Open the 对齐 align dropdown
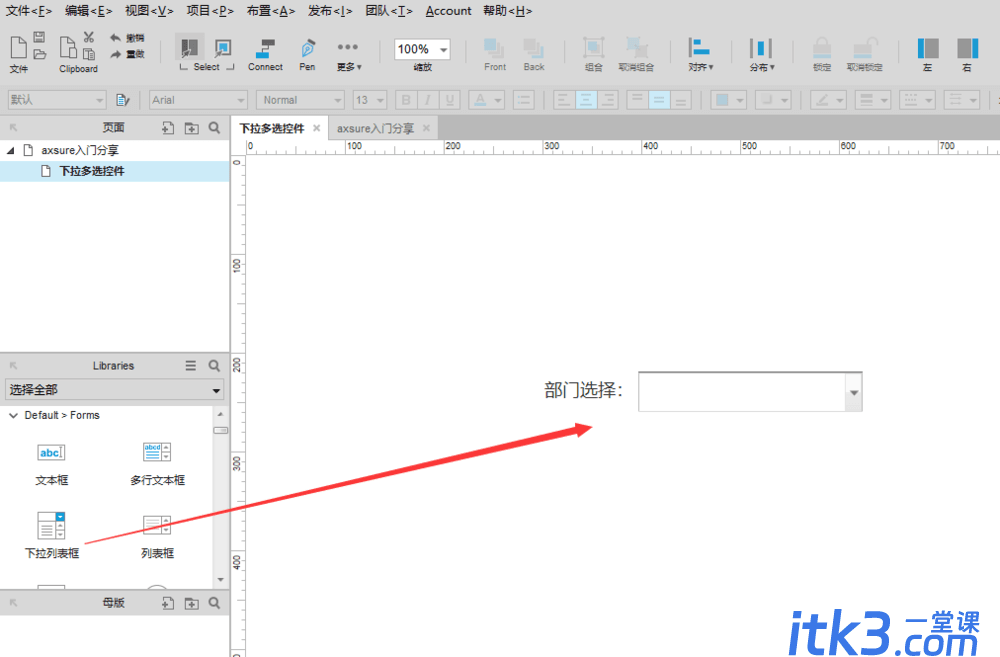Viewport: 1000px width, 657px height. pos(700,54)
